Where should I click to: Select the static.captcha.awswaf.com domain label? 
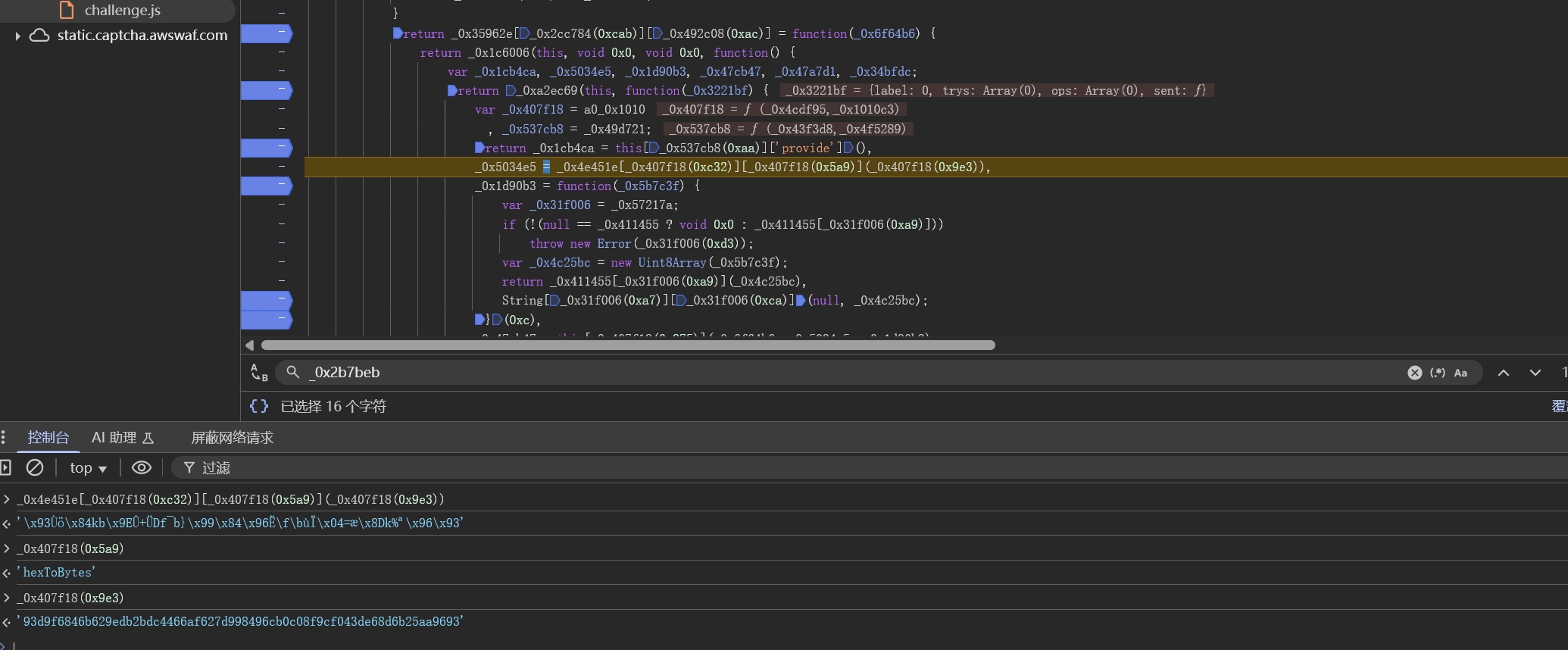(x=142, y=35)
